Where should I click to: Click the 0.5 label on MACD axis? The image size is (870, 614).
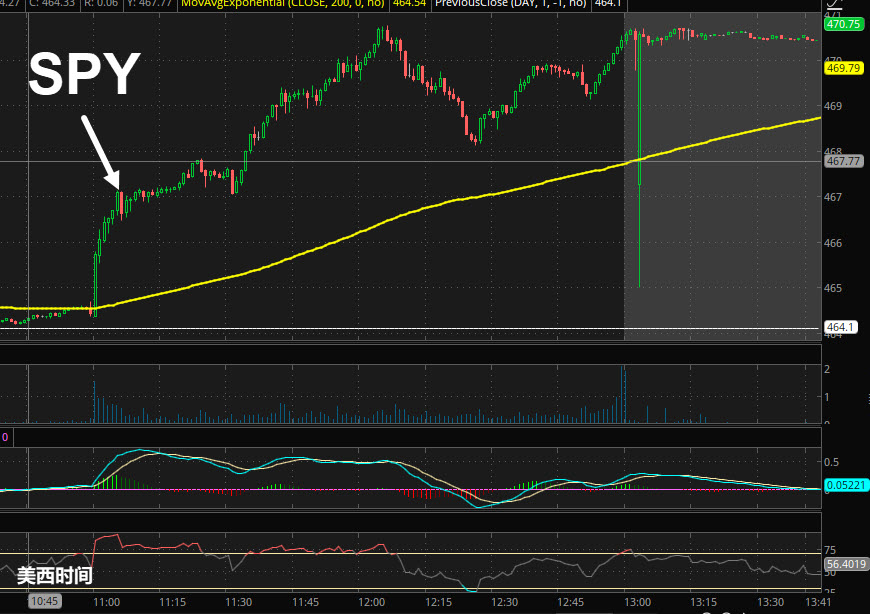(x=831, y=462)
